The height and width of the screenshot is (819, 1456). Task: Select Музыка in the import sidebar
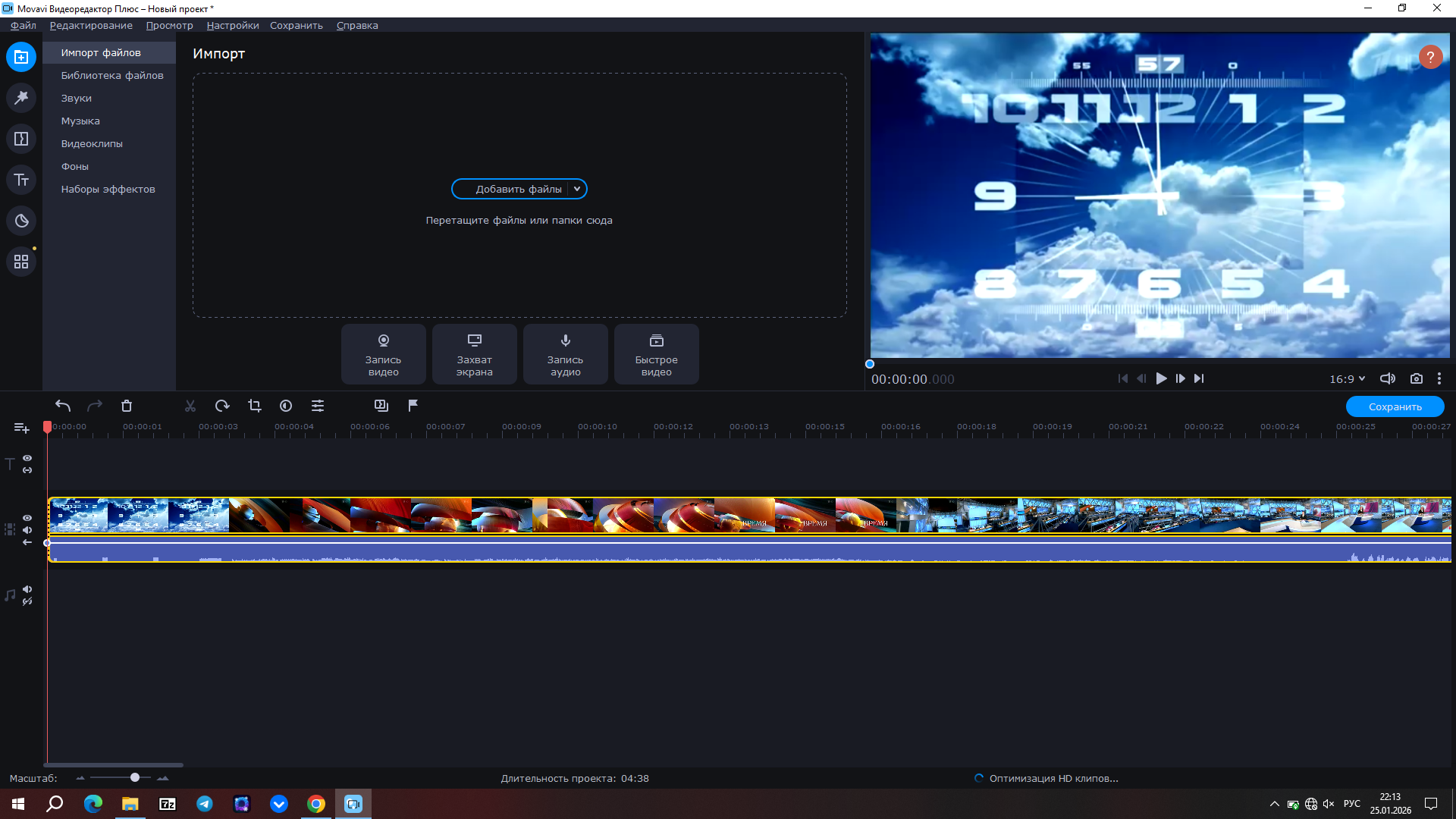[x=80, y=121]
